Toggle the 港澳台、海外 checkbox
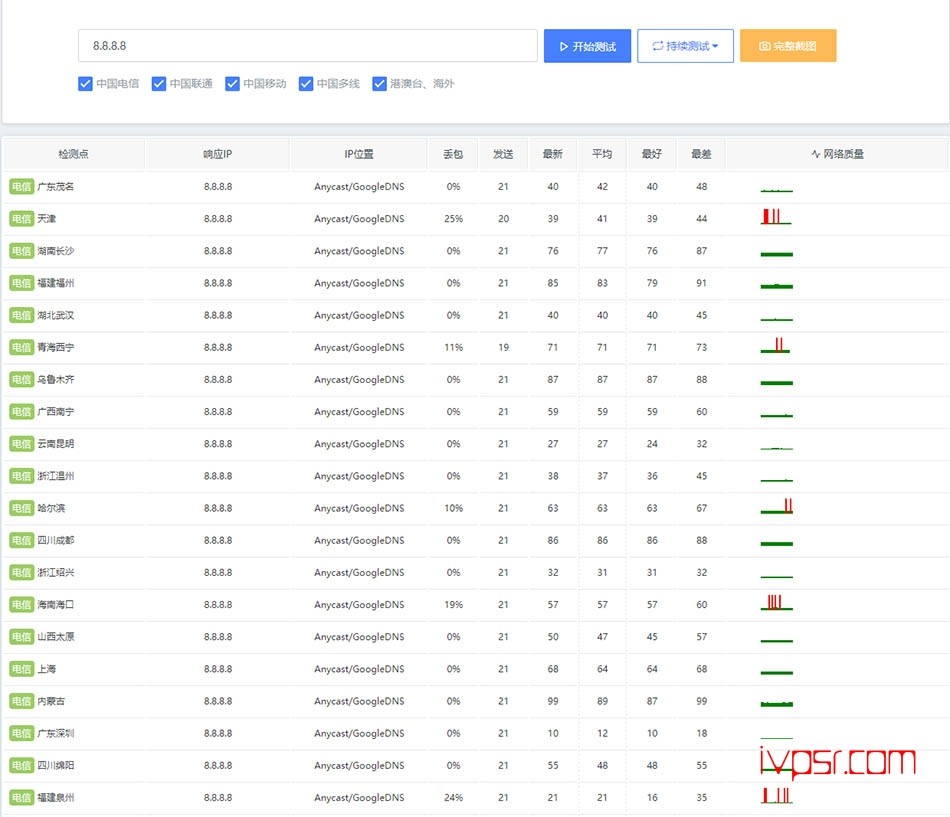Viewport: 950px width, 817px height. [x=379, y=84]
